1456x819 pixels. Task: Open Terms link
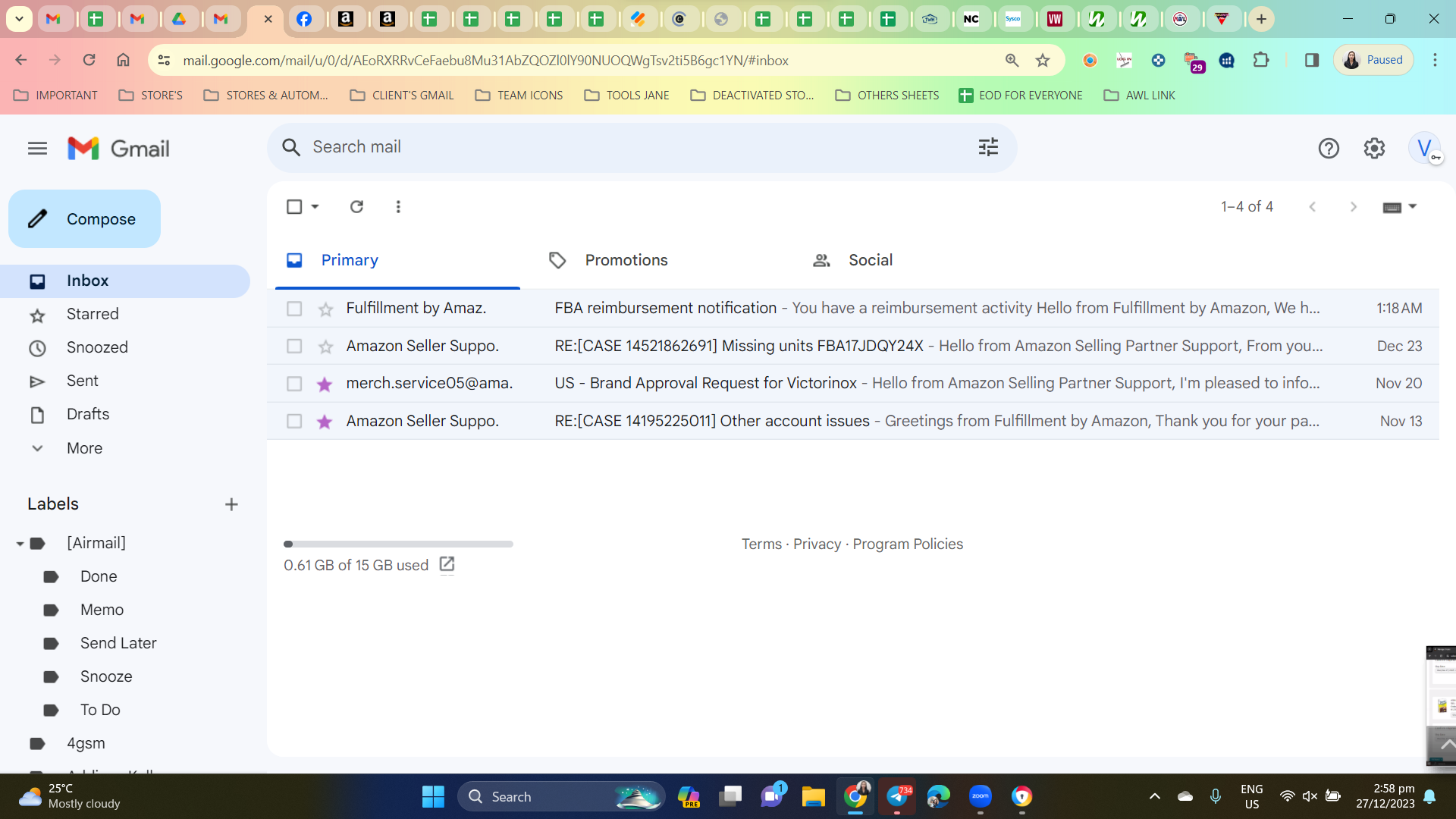(761, 544)
